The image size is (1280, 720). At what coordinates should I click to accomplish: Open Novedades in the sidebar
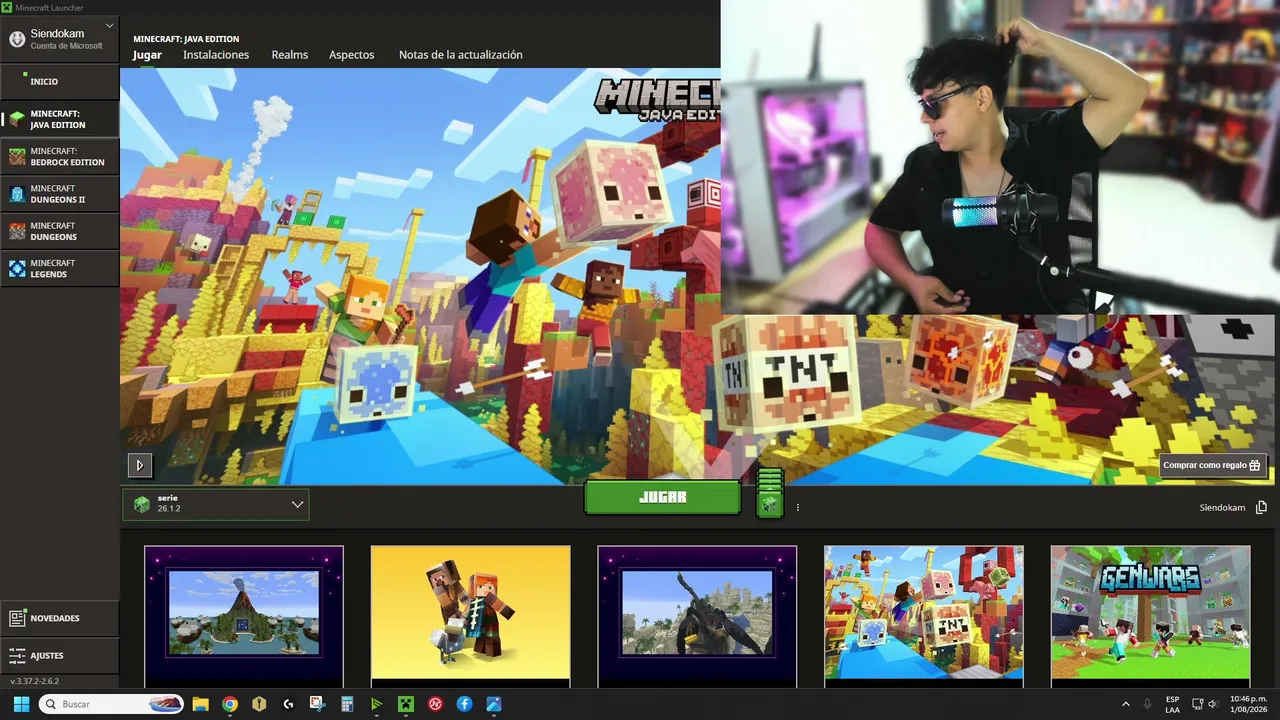[x=60, y=618]
